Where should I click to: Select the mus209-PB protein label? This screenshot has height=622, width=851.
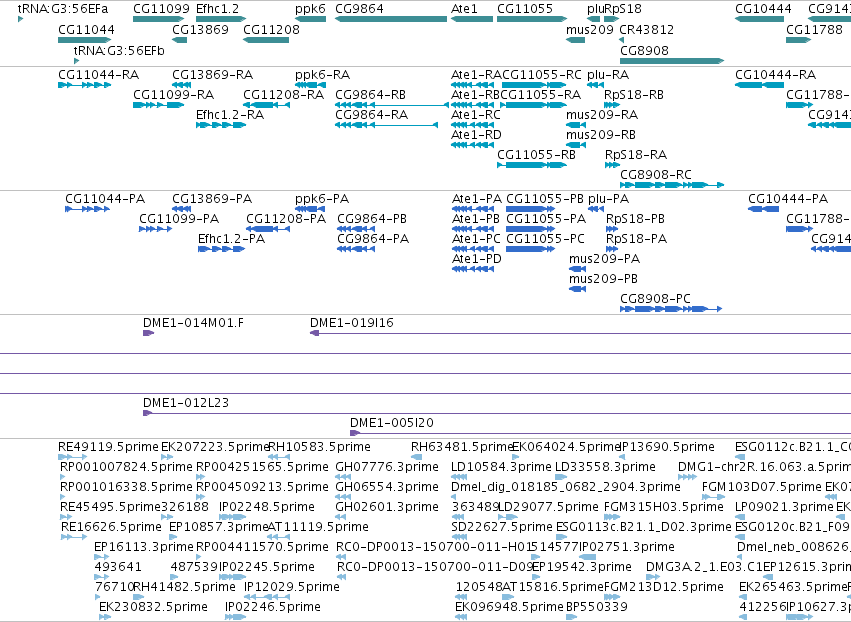[603, 279]
